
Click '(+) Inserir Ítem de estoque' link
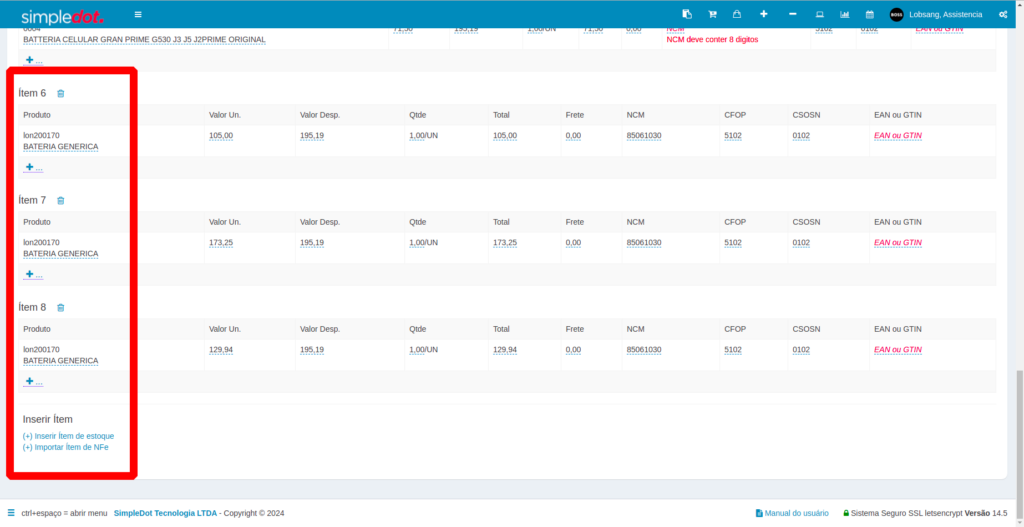coord(68,436)
